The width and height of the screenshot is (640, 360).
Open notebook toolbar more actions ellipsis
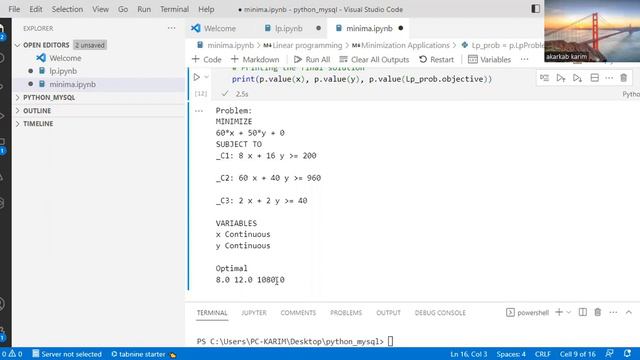point(524,60)
